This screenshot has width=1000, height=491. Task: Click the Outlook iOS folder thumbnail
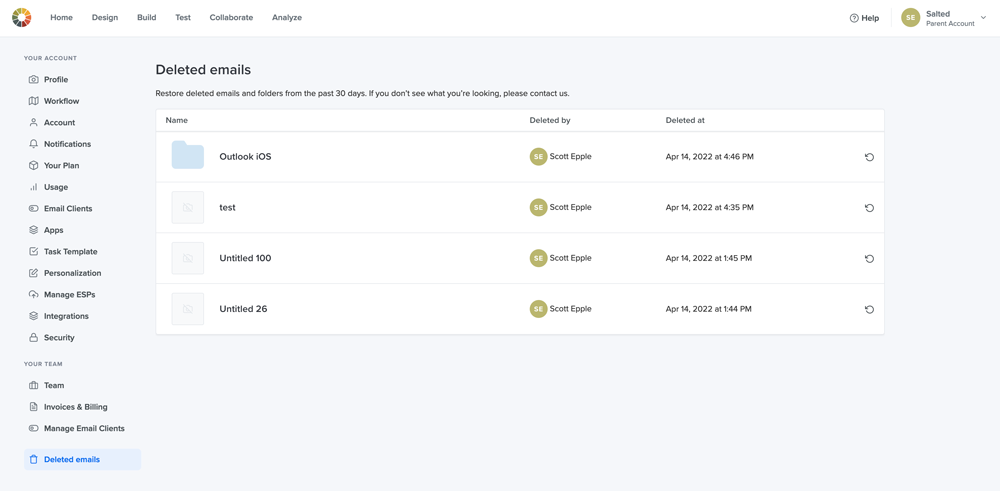[x=188, y=156]
